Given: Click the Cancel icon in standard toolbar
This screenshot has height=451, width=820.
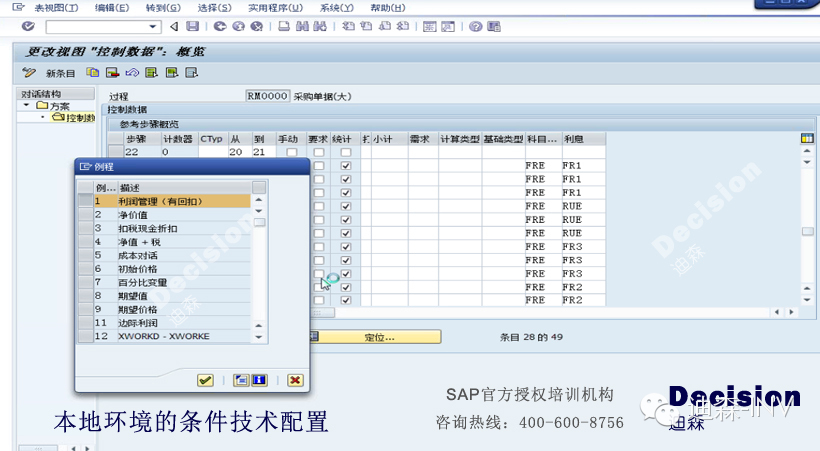Looking at the screenshot, I should click(257, 26).
